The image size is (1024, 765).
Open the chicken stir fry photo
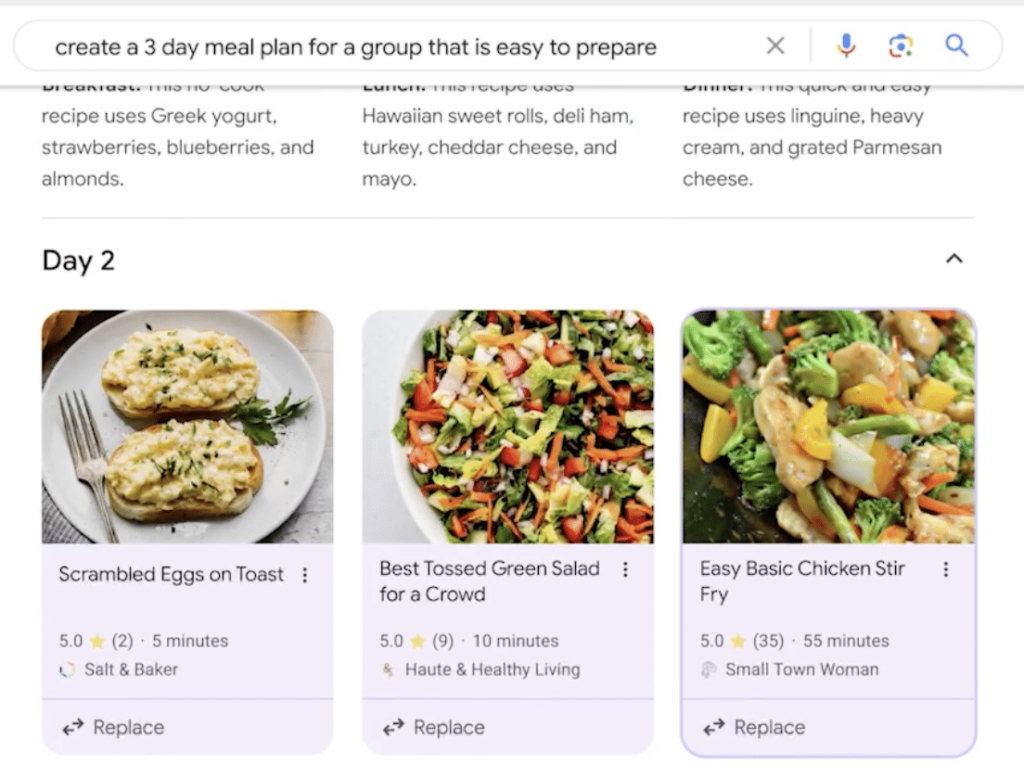point(829,427)
